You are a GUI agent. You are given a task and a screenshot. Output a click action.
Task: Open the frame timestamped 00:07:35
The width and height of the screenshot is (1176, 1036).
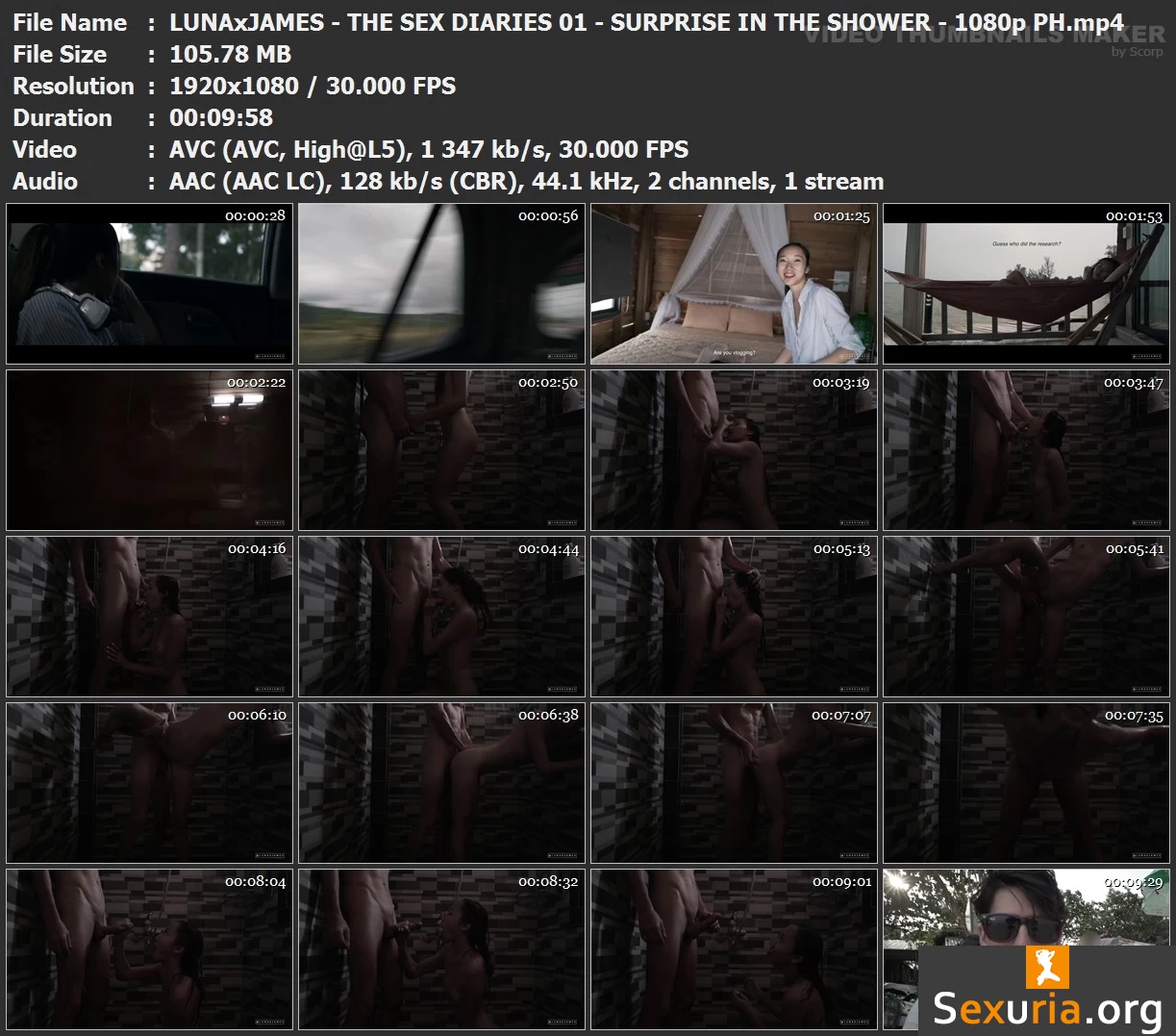pos(1026,783)
